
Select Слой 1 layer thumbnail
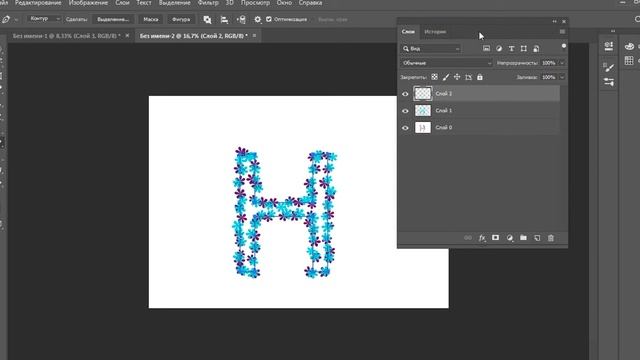coord(422,111)
